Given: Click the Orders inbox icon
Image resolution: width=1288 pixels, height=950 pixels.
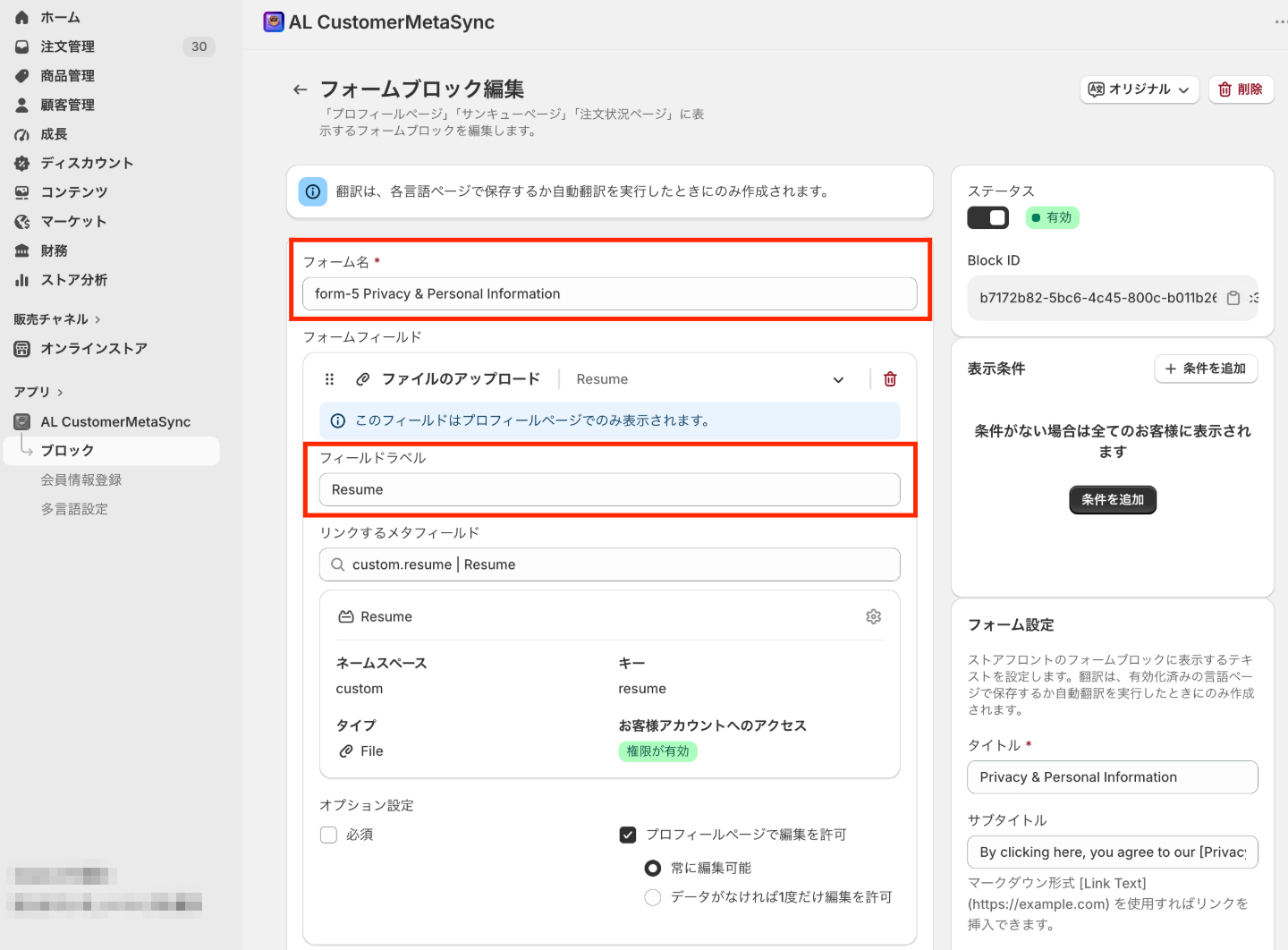Looking at the screenshot, I should point(22,47).
